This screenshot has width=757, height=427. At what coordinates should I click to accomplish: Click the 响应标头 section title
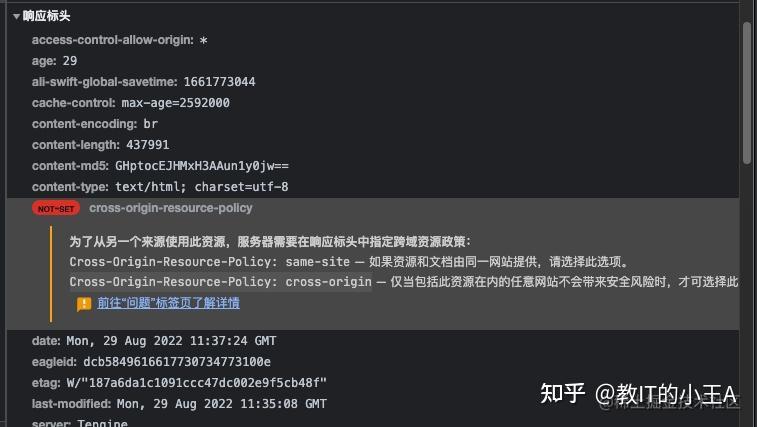[46, 16]
